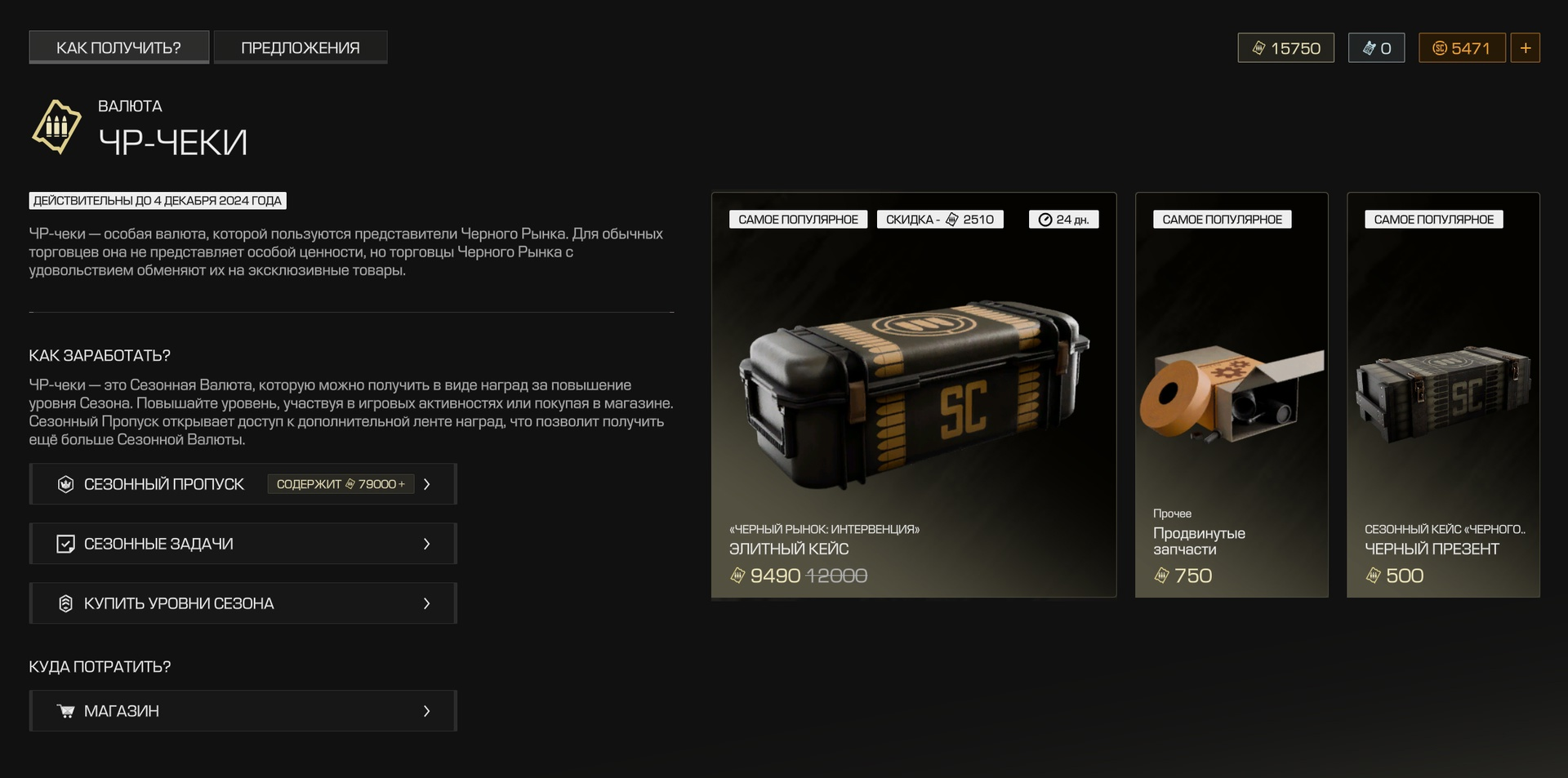Open the Черный презент case card
This screenshot has height=778, width=1568.
click(x=1443, y=395)
